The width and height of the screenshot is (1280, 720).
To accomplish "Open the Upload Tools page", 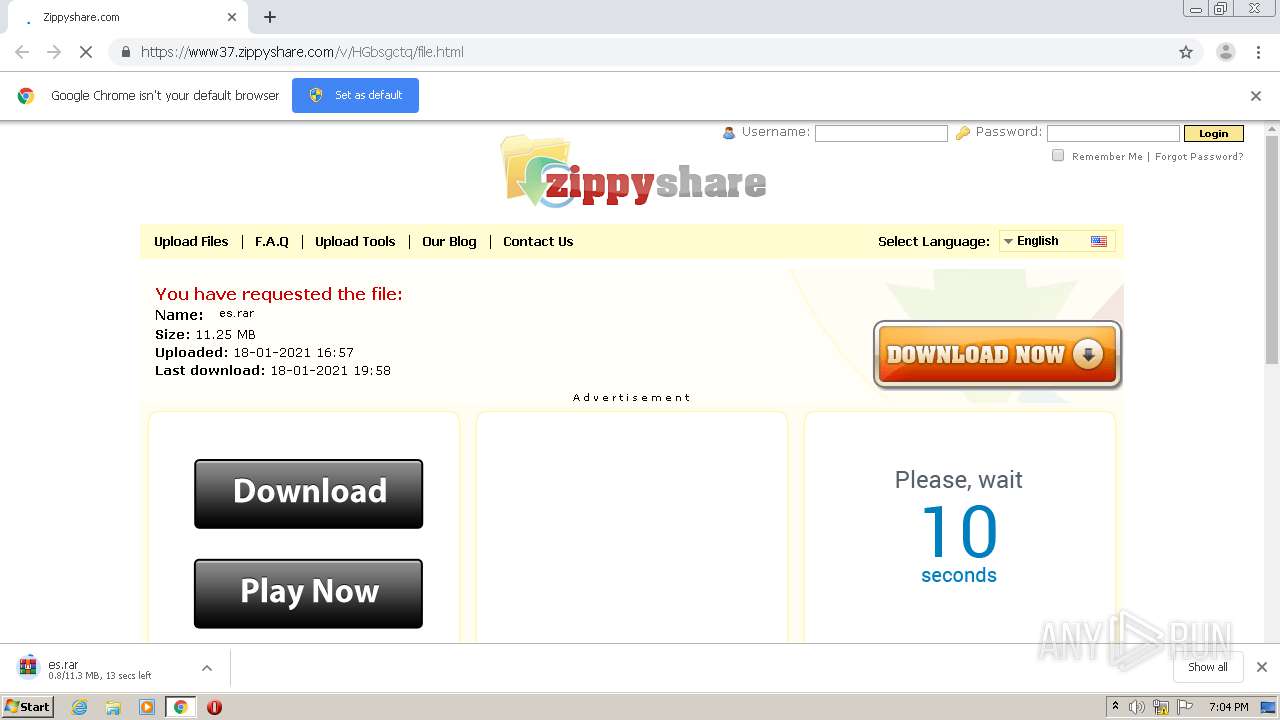I will point(355,241).
